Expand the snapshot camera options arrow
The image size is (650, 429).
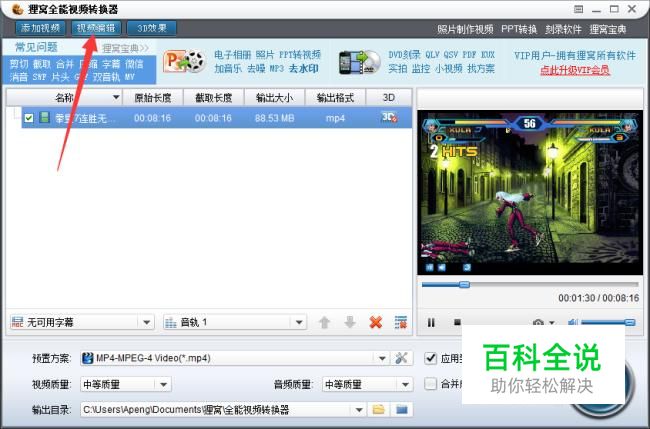(x=552, y=322)
